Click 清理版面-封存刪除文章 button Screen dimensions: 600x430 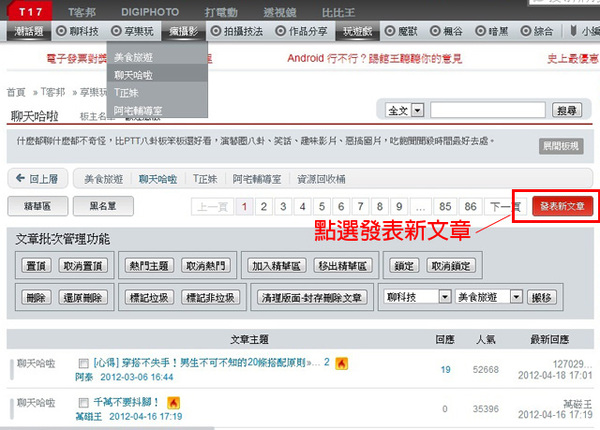coord(312,297)
